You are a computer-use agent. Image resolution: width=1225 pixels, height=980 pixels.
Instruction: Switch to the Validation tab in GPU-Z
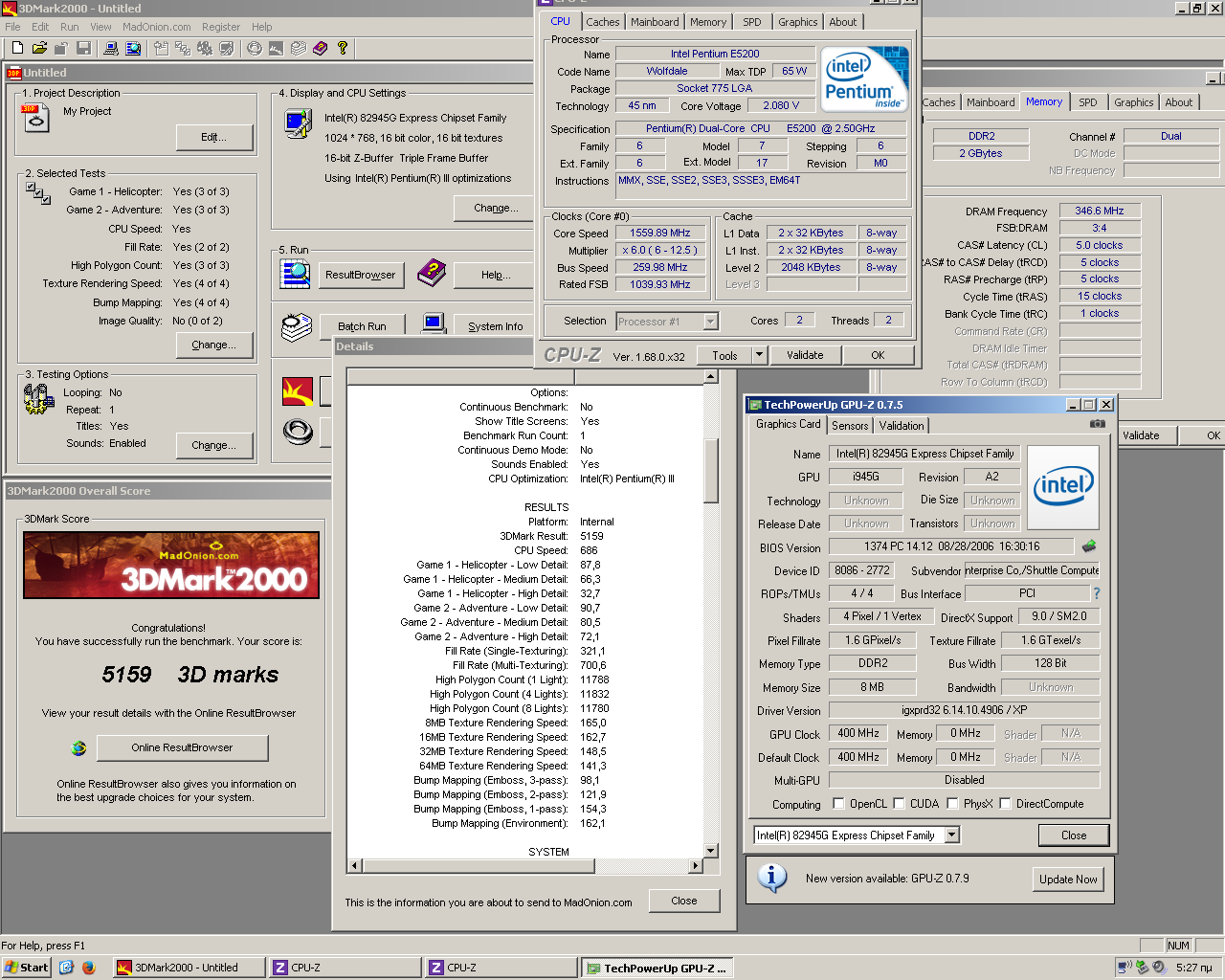902,426
